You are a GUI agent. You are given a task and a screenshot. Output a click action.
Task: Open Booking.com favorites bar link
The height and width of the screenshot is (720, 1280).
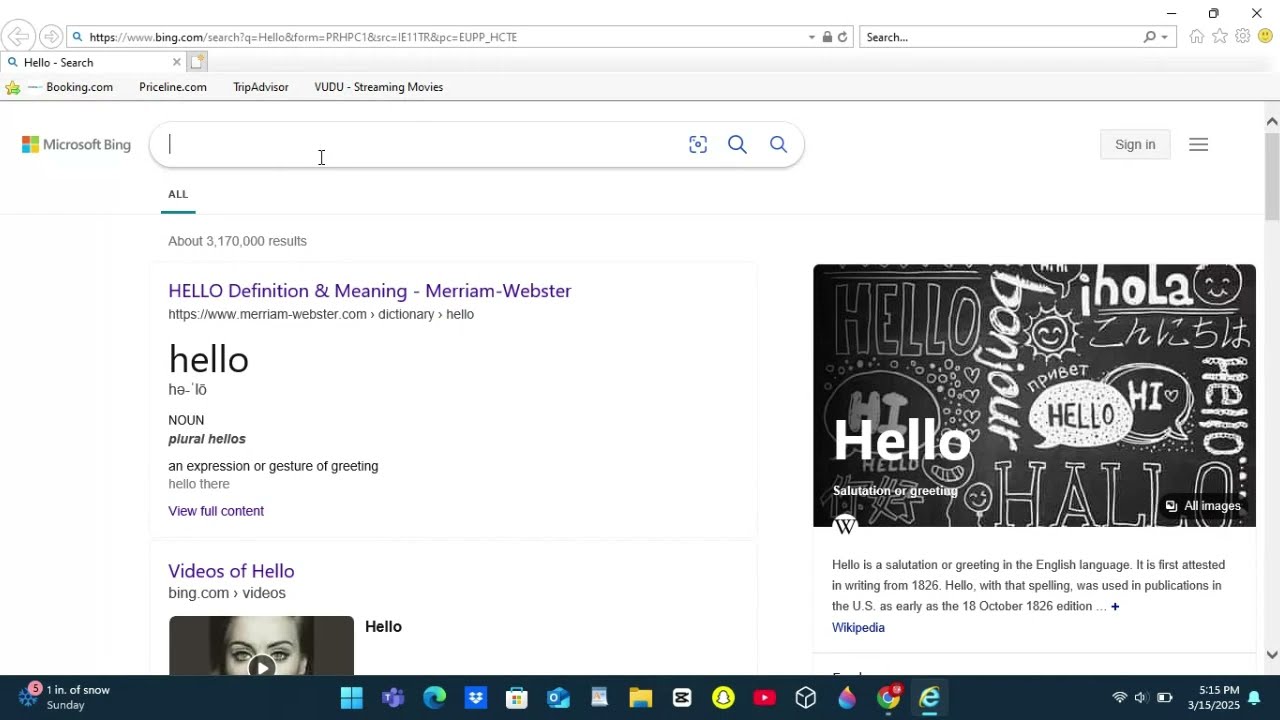[x=70, y=87]
